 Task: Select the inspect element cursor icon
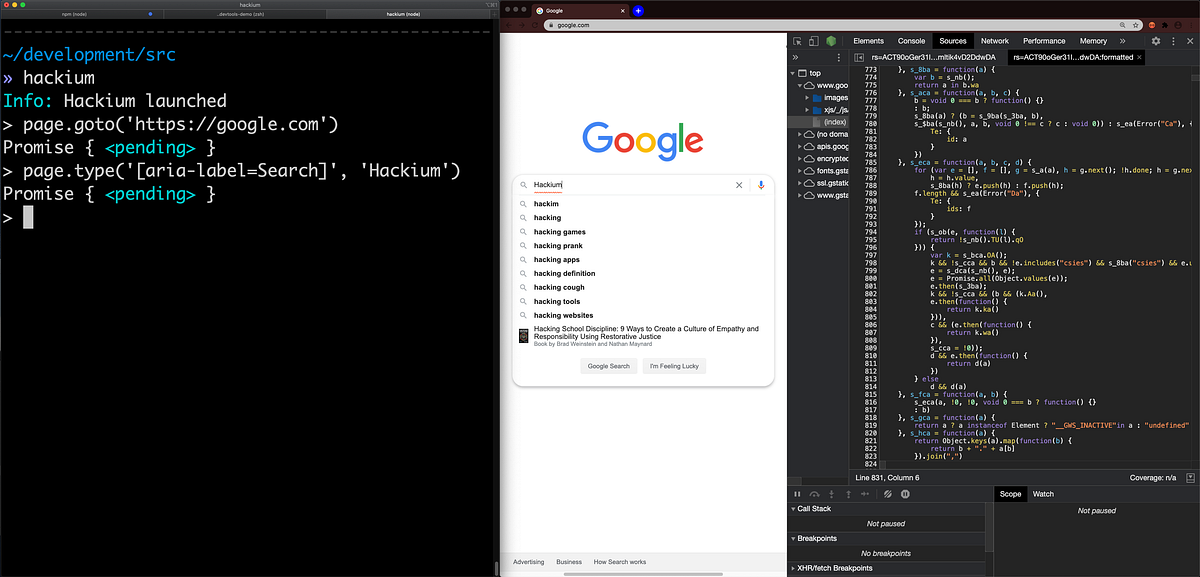tap(798, 40)
